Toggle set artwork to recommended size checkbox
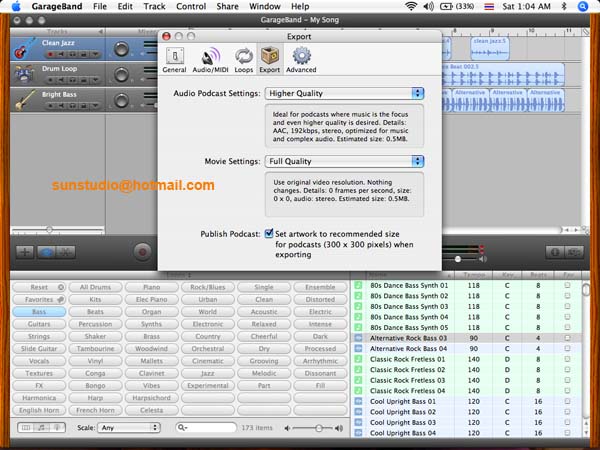This screenshot has width=600, height=450. coord(269,233)
